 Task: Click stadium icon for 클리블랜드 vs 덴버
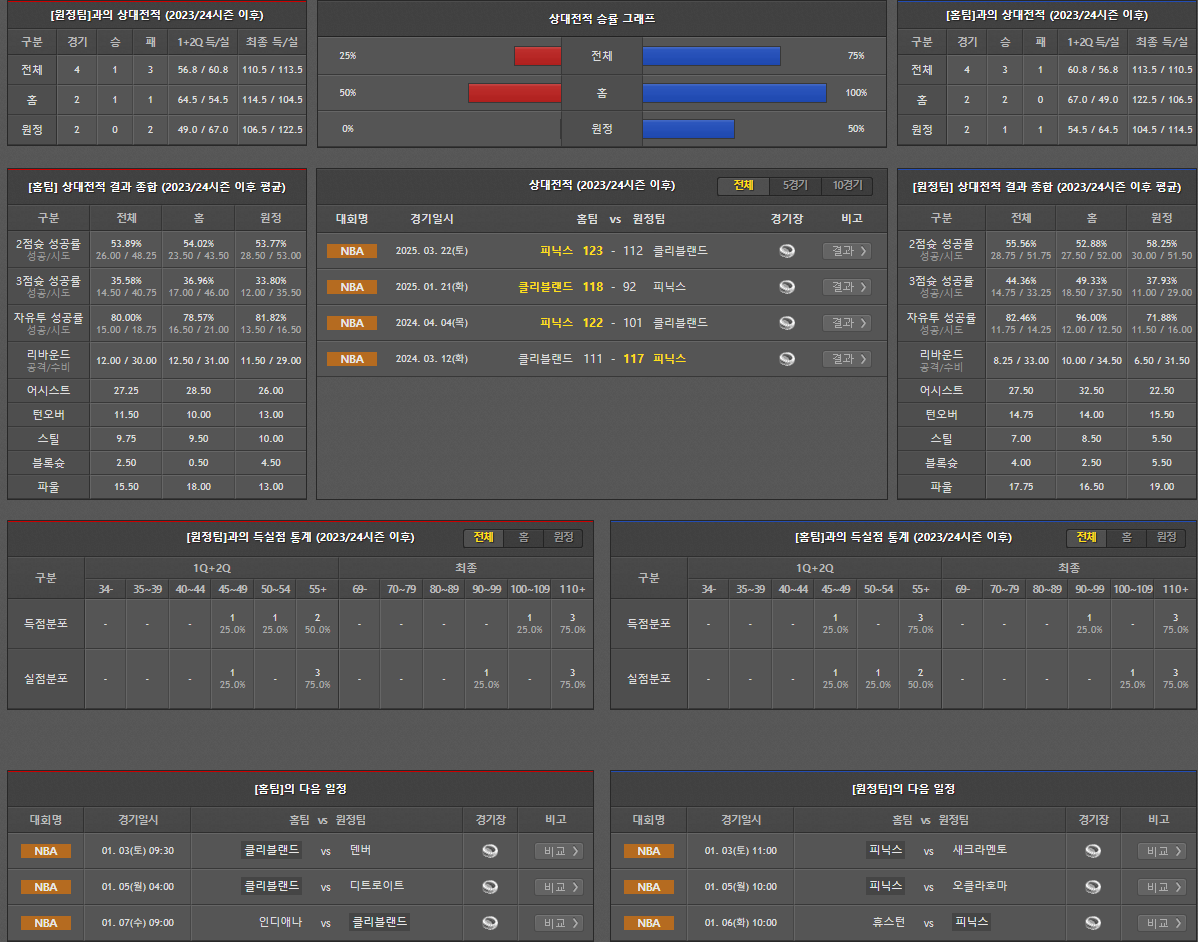pyautogui.click(x=490, y=851)
